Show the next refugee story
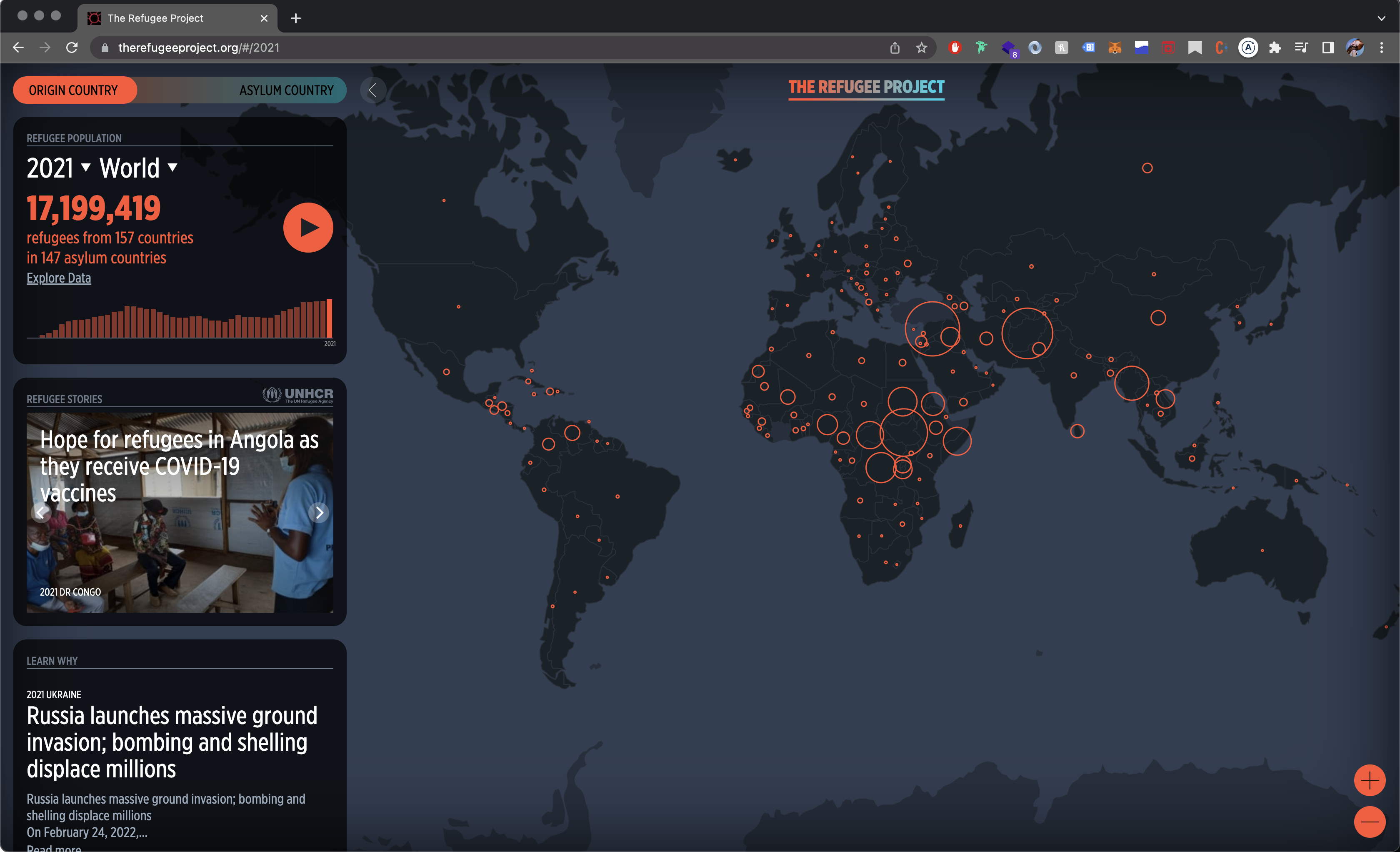This screenshot has height=852, width=1400. coord(319,513)
